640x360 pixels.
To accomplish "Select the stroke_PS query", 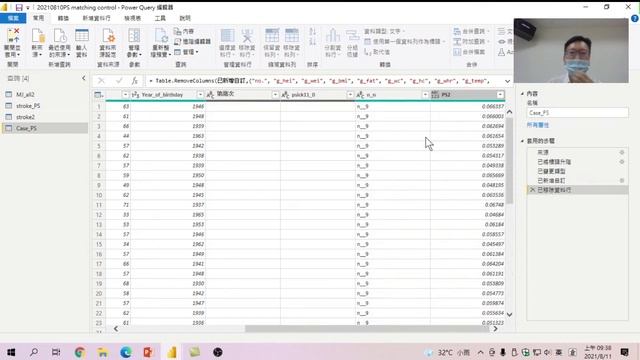I will tap(45, 106).
